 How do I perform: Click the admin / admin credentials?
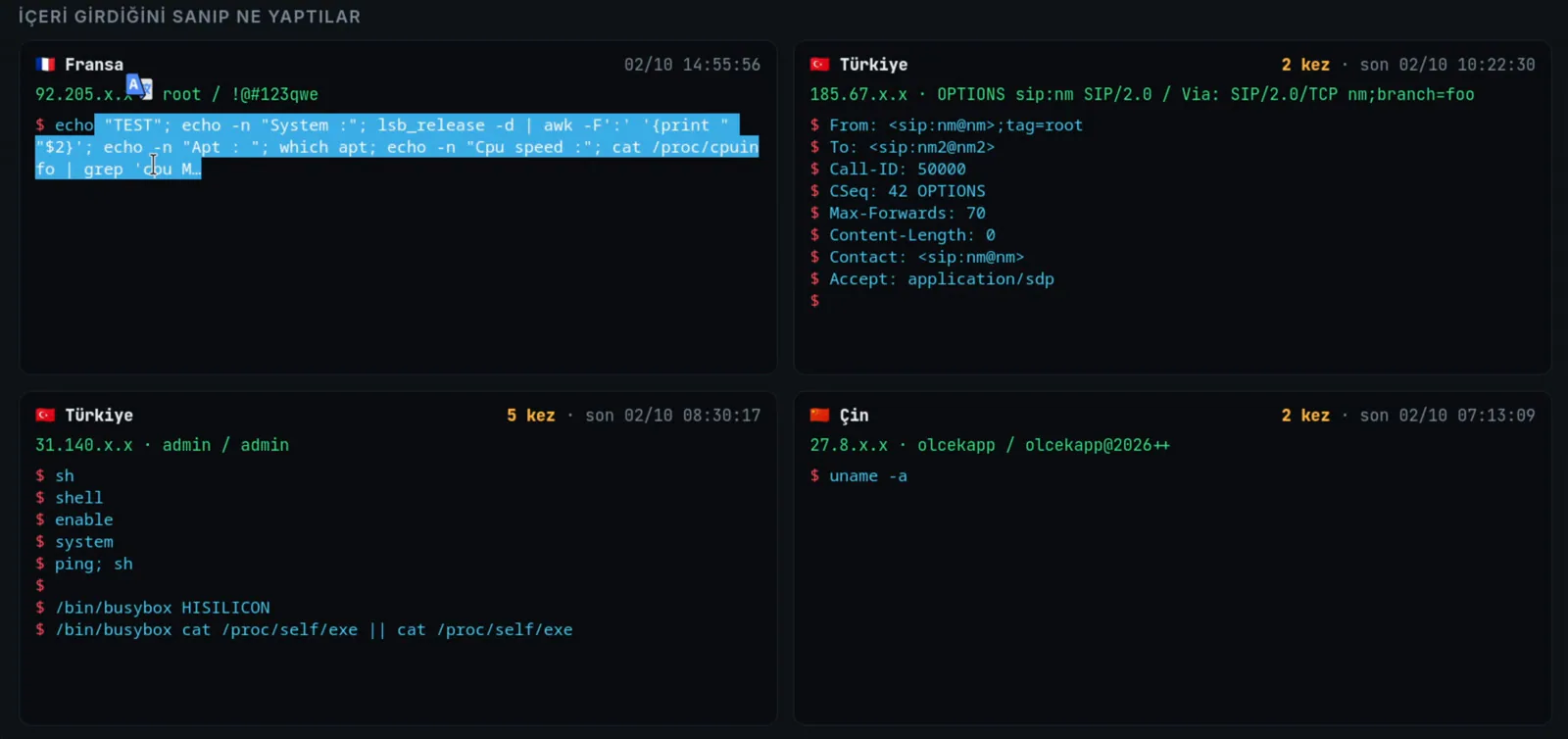[x=225, y=445]
